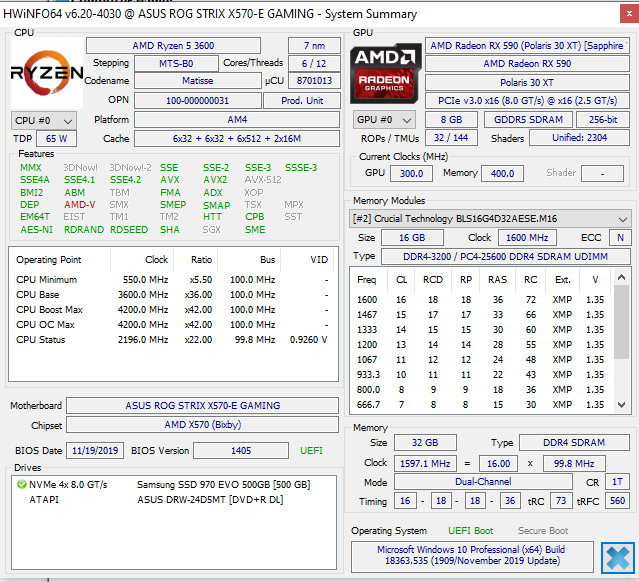This screenshot has width=639, height=582.
Task: Expand the Crucial memory module dropdown
Action: pos(490,219)
